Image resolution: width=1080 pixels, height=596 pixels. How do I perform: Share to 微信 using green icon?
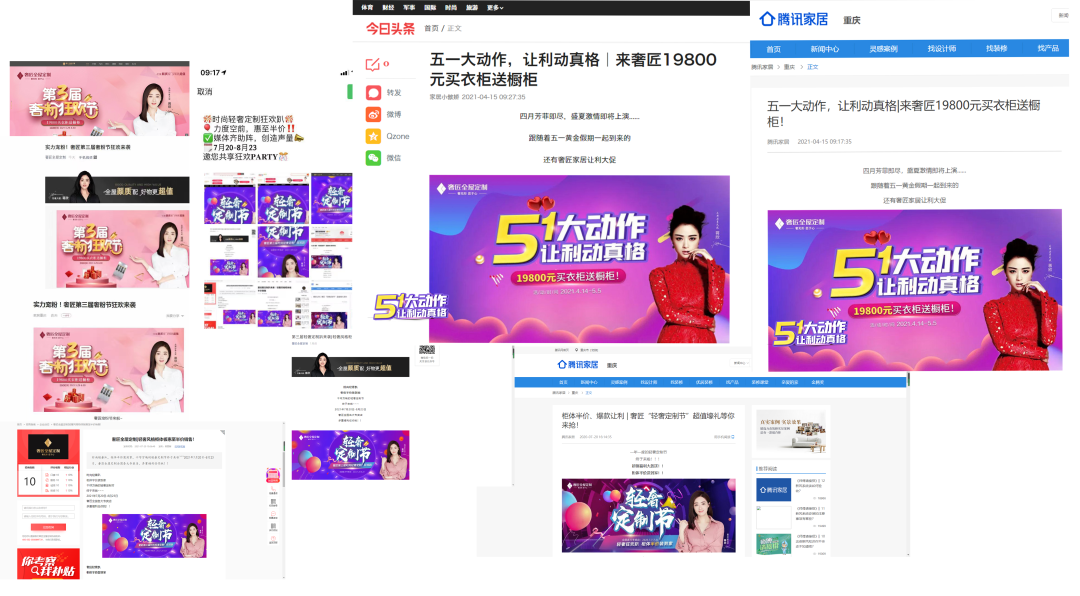373,158
